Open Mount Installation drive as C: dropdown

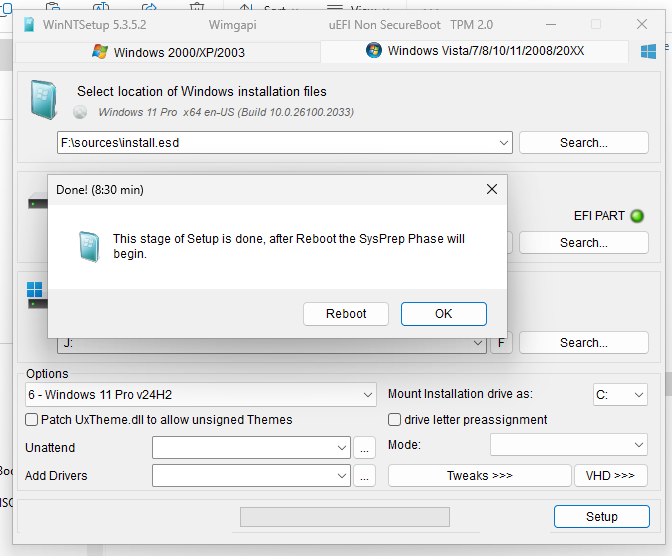(x=620, y=394)
